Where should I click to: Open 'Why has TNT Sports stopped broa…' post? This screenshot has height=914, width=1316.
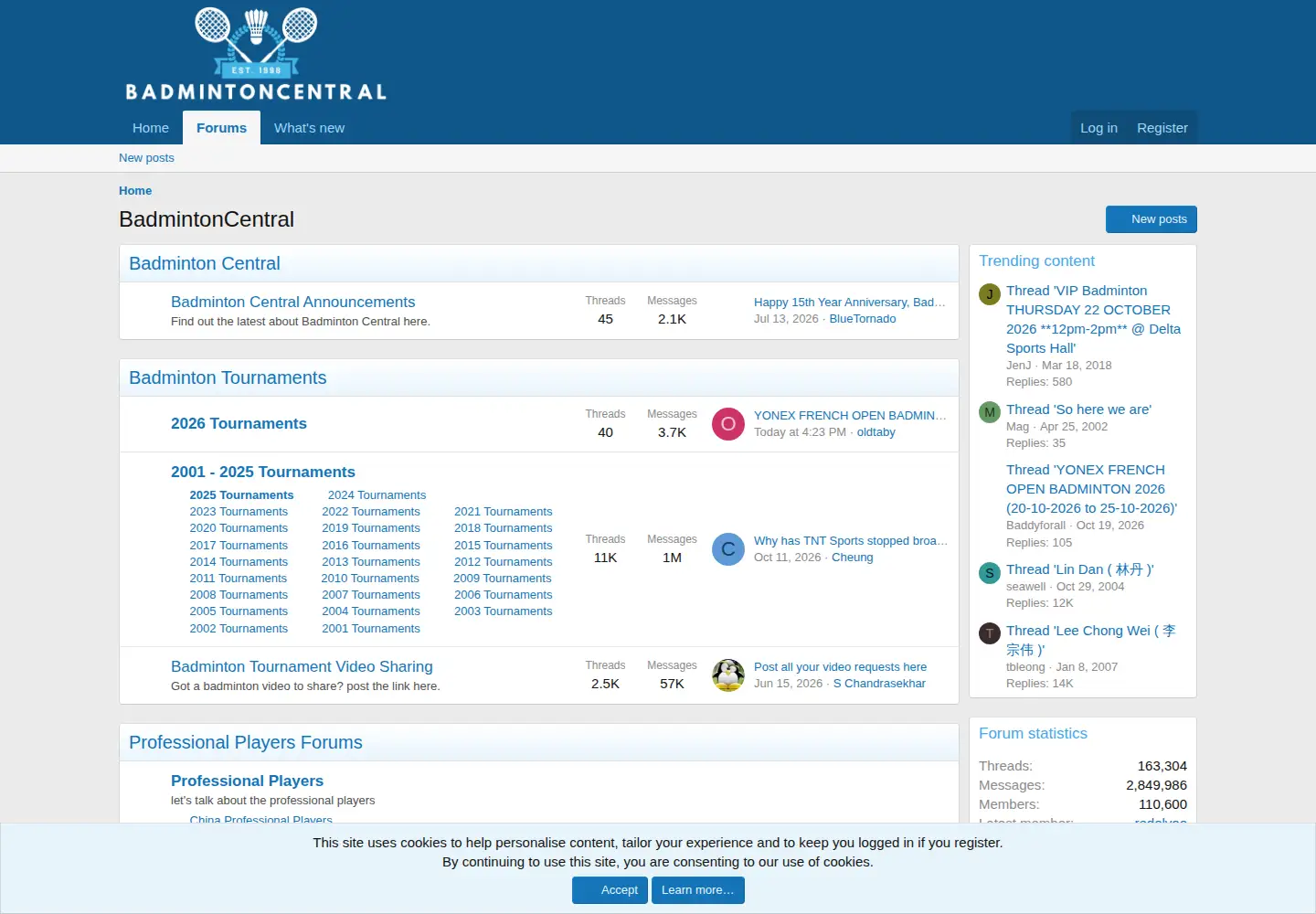coord(851,541)
